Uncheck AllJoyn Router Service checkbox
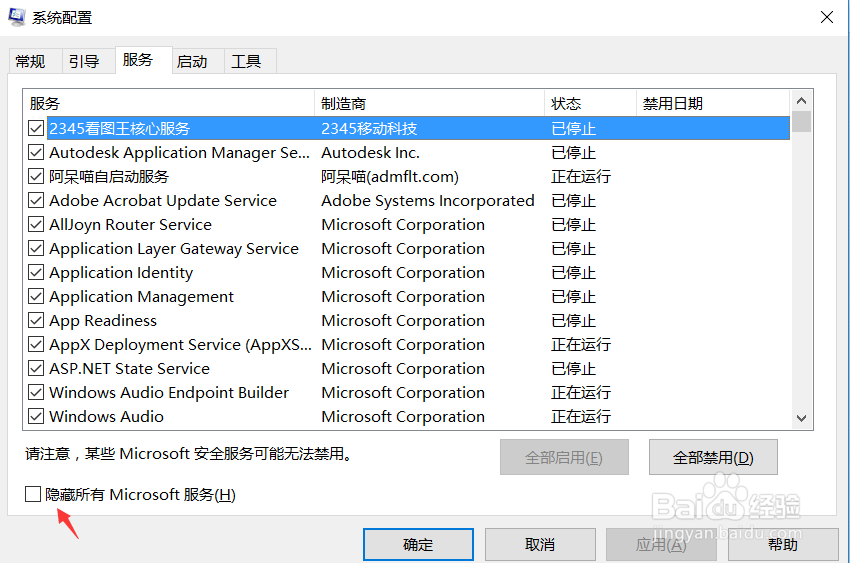This screenshot has width=850, height=563. point(36,224)
